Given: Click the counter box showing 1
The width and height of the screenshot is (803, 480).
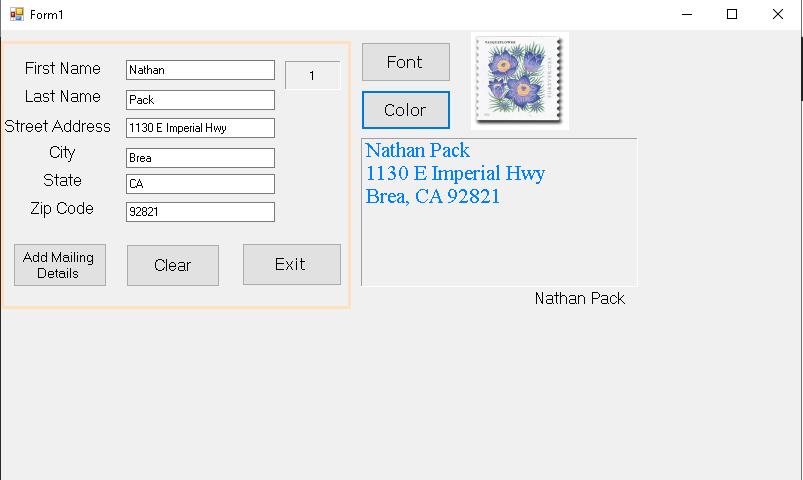Looking at the screenshot, I should point(312,76).
